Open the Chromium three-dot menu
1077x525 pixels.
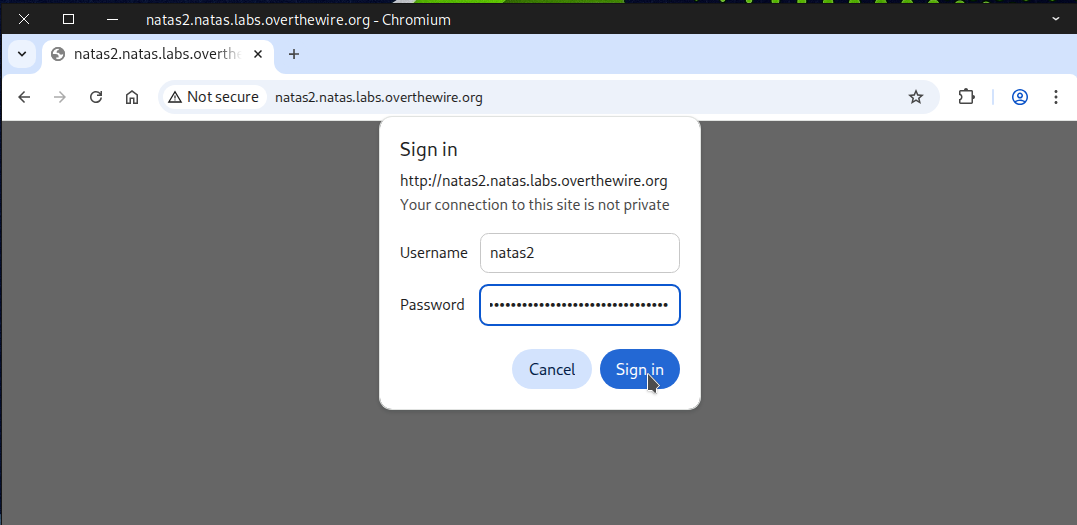pyautogui.click(x=1056, y=97)
